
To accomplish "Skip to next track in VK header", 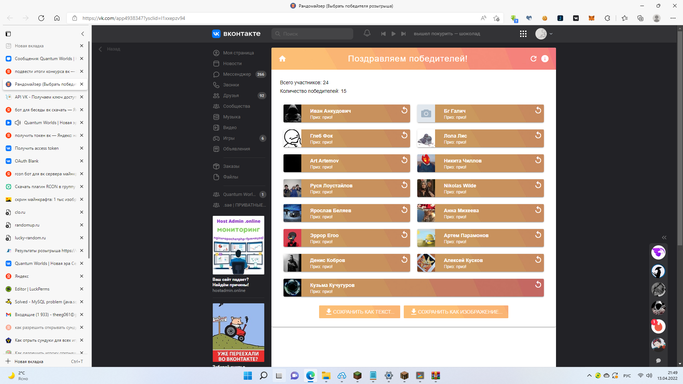I will [403, 34].
